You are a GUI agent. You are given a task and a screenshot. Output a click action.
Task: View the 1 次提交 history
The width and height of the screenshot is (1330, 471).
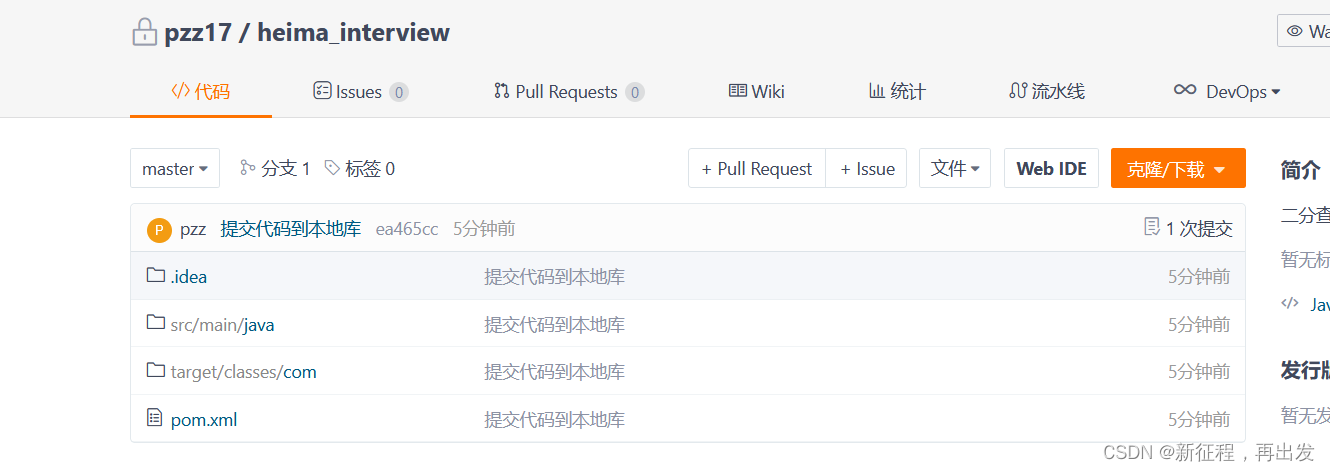click(x=1188, y=228)
